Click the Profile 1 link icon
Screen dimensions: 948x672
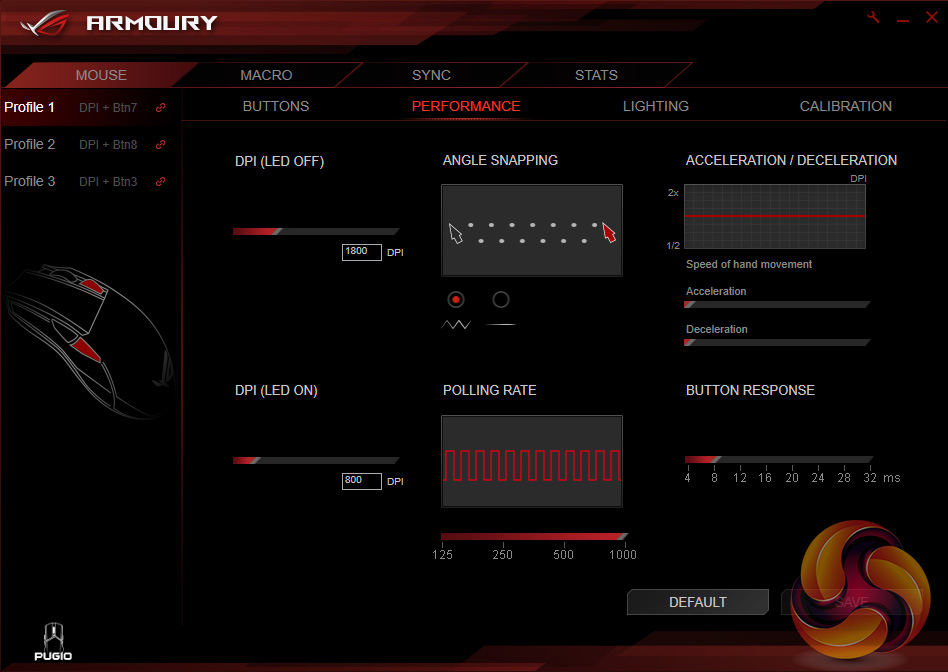click(x=160, y=108)
